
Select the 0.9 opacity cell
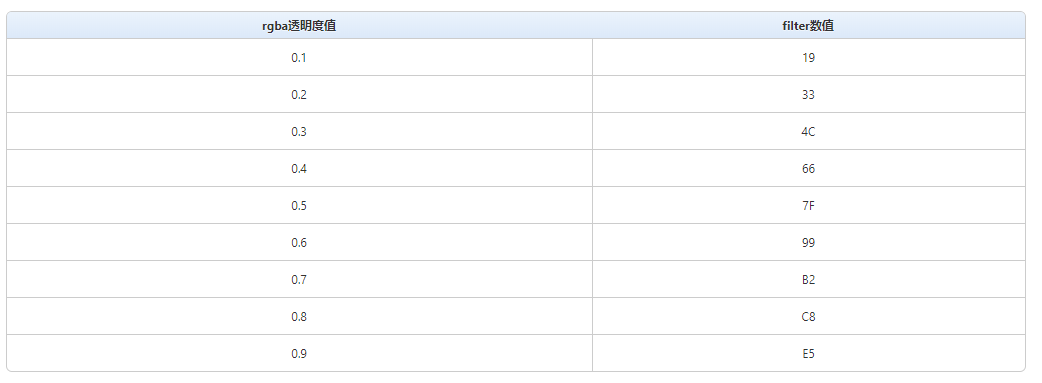(x=299, y=354)
